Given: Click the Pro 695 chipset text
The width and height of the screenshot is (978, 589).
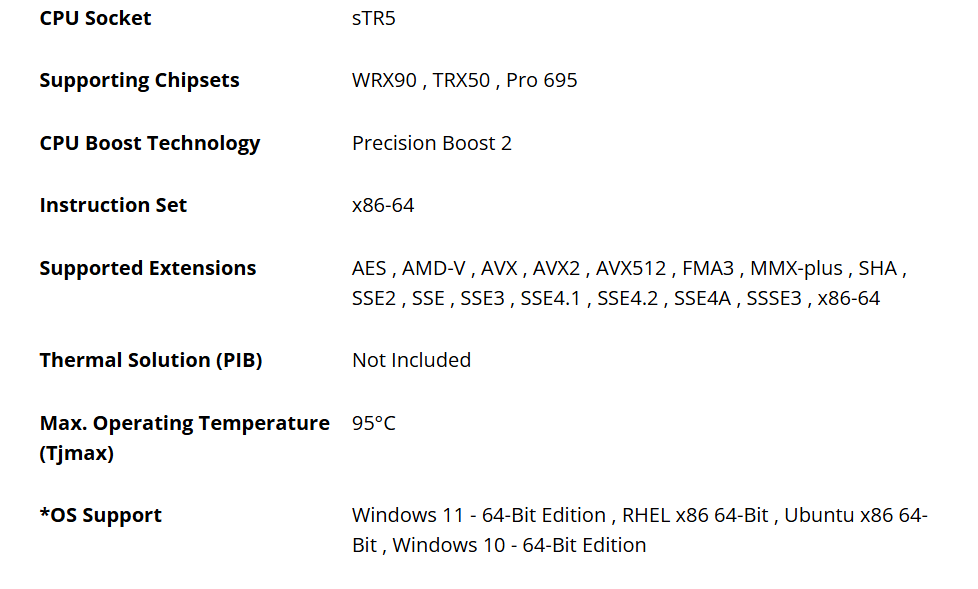Looking at the screenshot, I should [541, 80].
